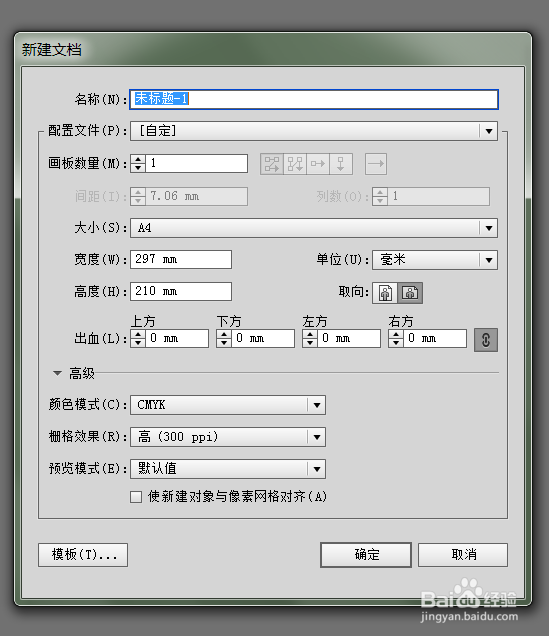Adjust bottom bleed 下方 stepper arrows

pyautogui.click(x=224, y=339)
